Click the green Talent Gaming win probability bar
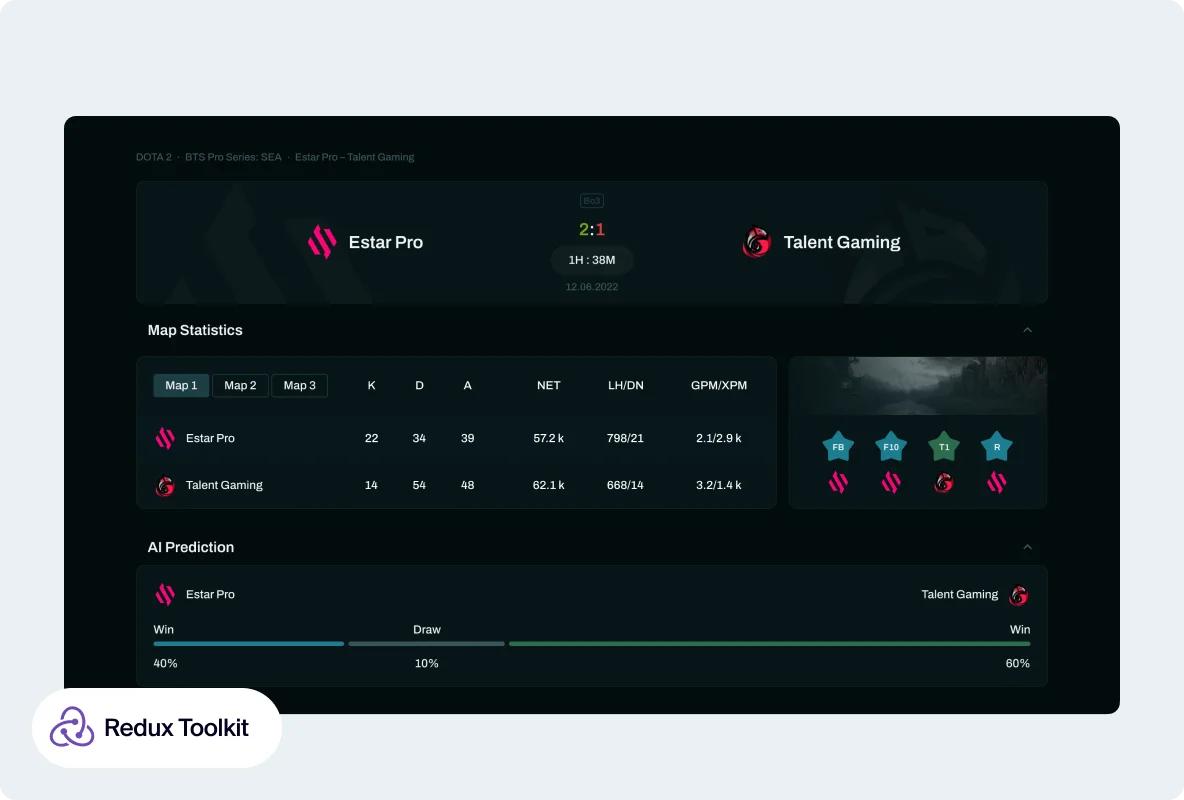Viewport: 1184px width, 800px height. [x=769, y=644]
